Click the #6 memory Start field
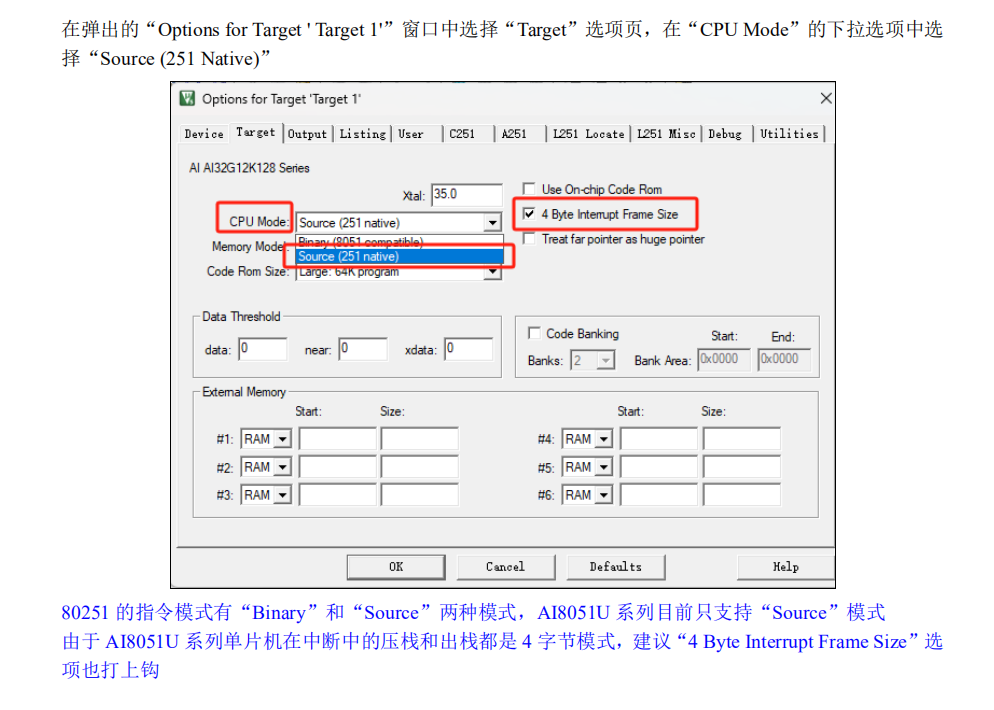The width and height of the screenshot is (994, 710). point(659,495)
